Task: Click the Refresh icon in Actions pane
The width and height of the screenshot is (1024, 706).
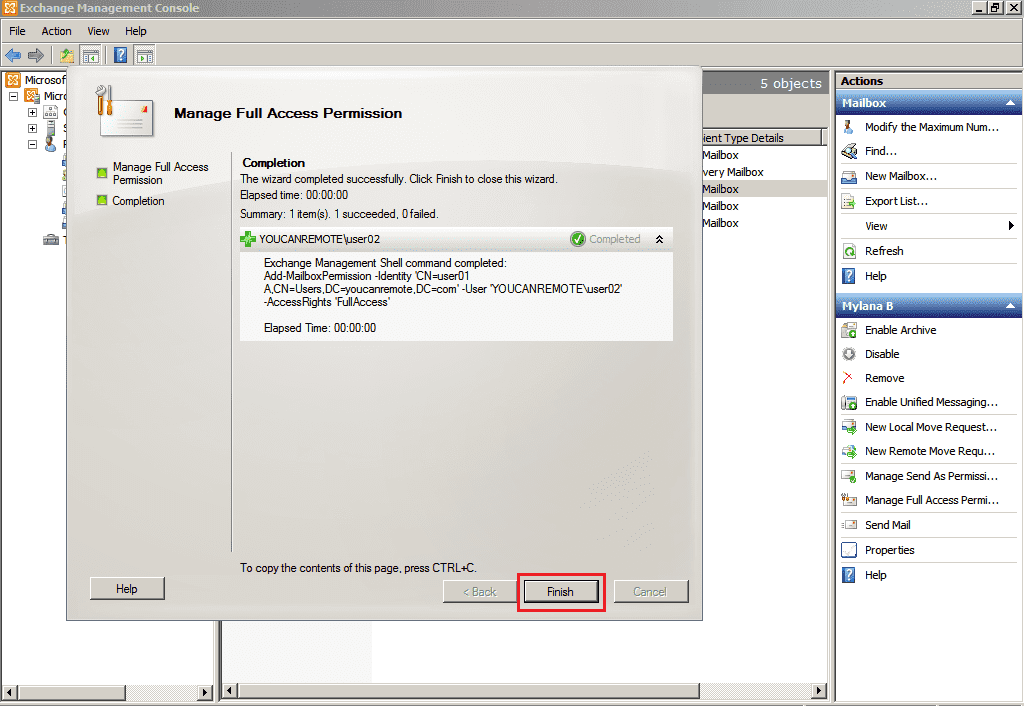Action: tap(849, 251)
